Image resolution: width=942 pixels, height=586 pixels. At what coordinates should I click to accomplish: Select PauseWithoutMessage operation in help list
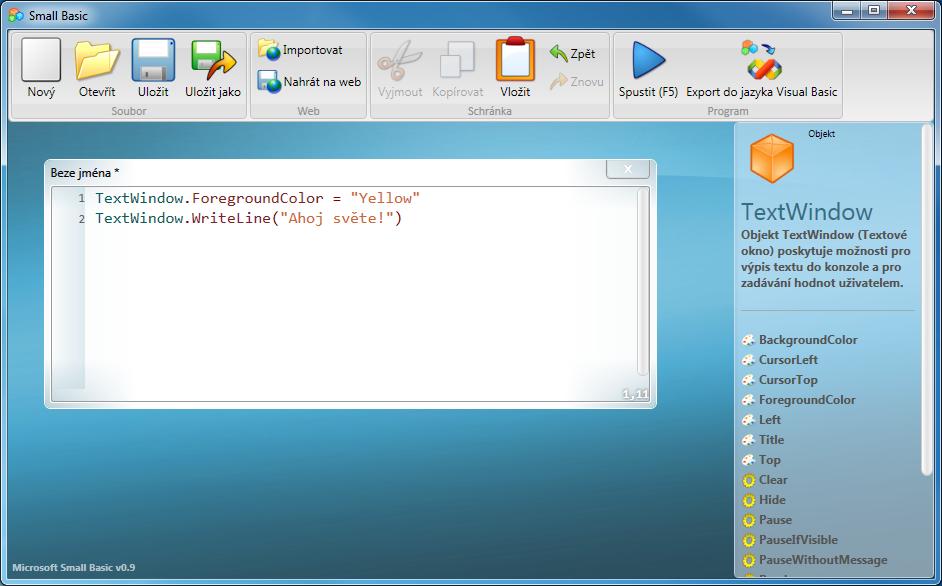(x=822, y=560)
